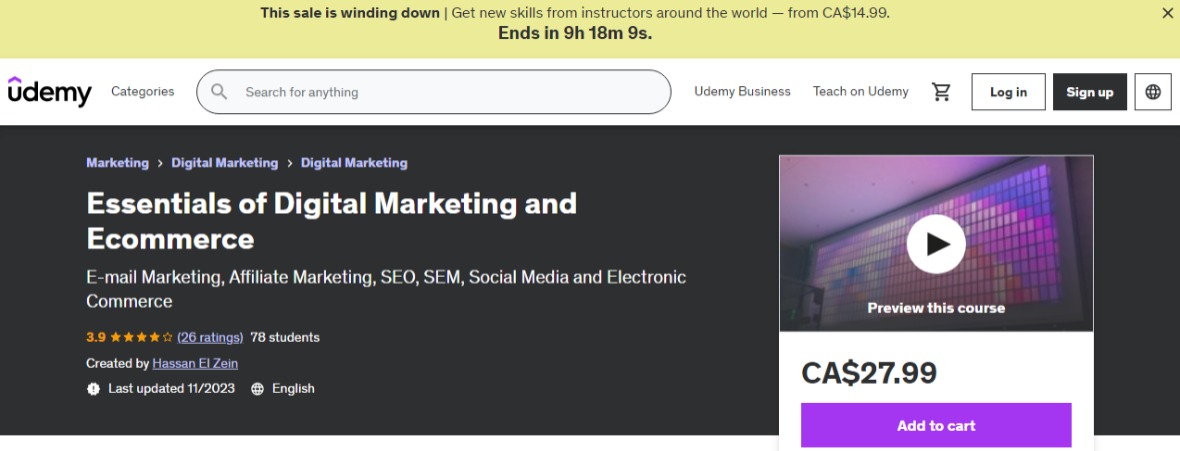1180x451 pixels.
Task: Click the course title heading
Action: click(x=332, y=221)
